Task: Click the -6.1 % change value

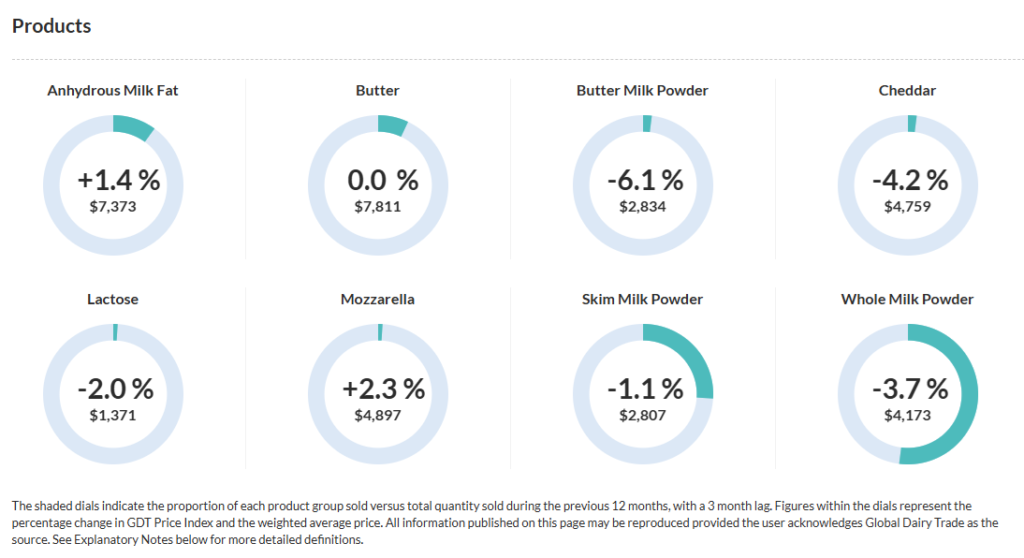Action: click(x=645, y=180)
